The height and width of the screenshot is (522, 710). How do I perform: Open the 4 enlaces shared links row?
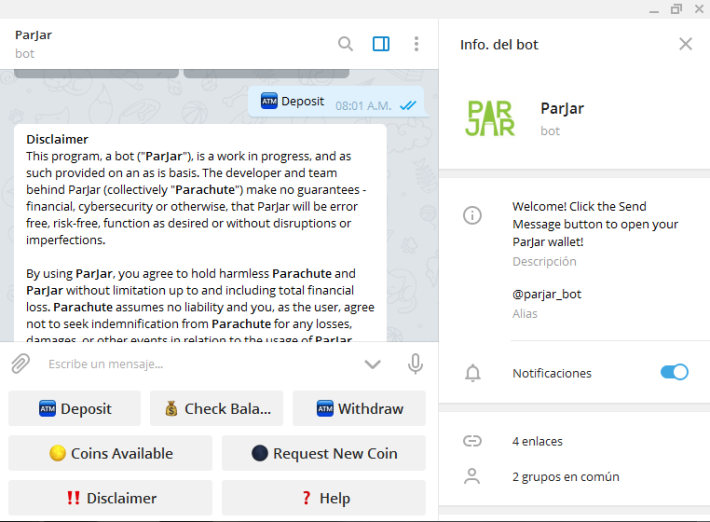tap(574, 441)
